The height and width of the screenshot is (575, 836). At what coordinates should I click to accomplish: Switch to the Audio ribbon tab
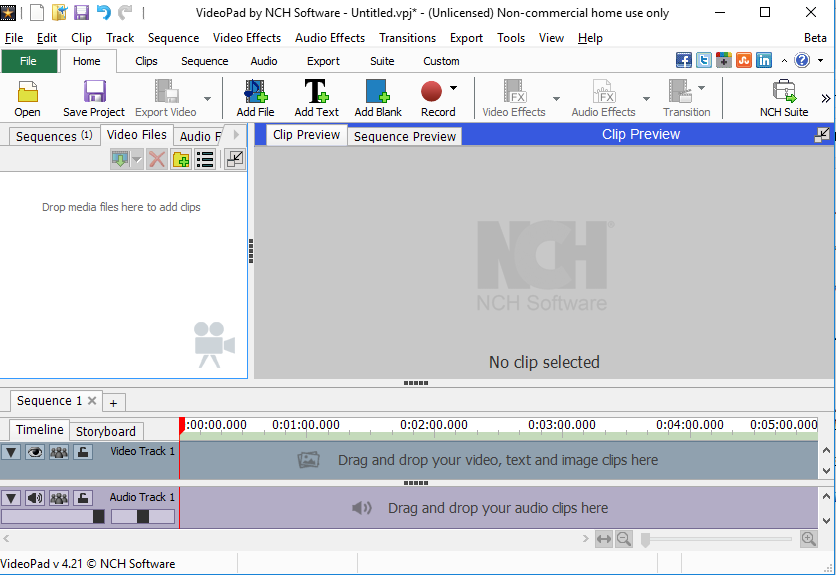coord(264,61)
